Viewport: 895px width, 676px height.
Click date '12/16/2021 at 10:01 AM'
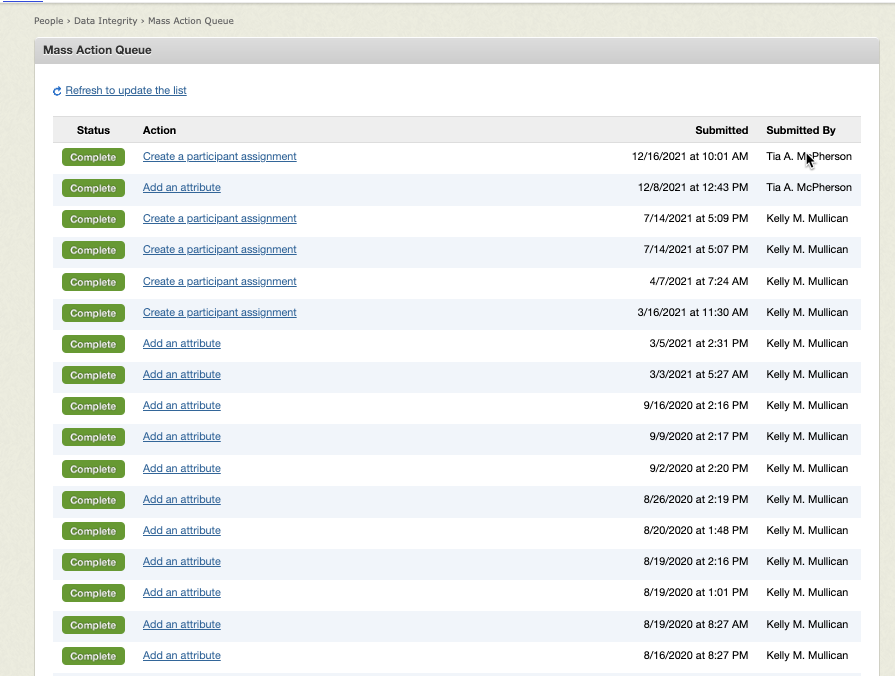click(690, 156)
